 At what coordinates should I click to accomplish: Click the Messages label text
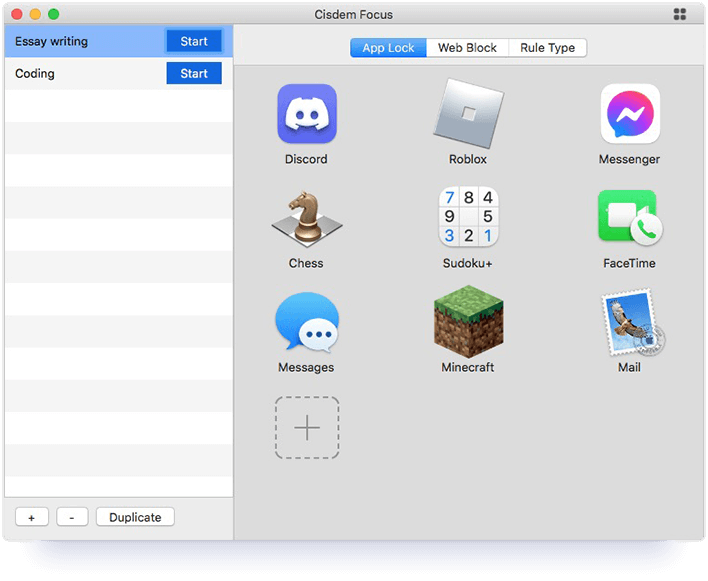point(306,367)
